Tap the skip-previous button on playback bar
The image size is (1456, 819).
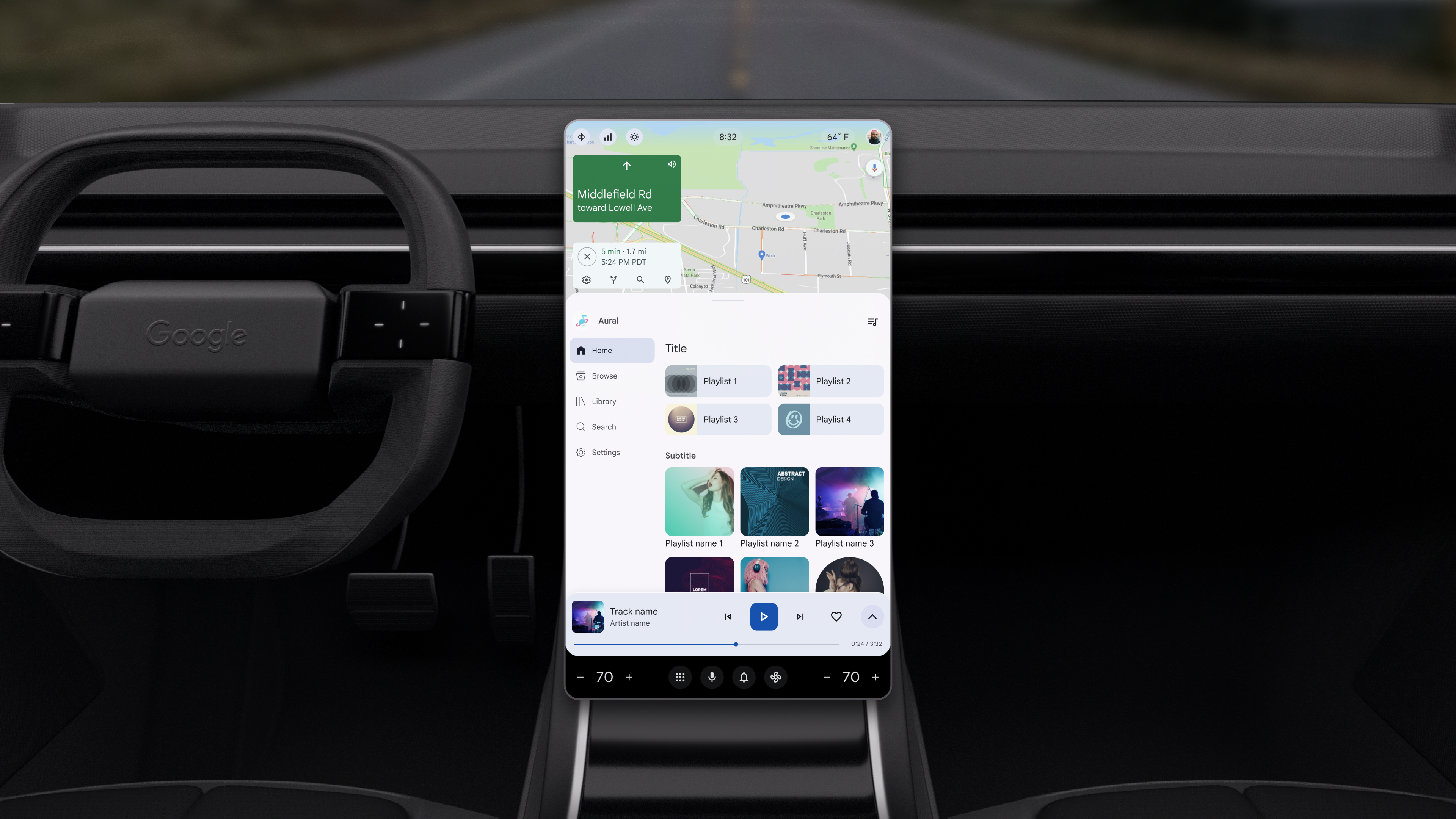[x=727, y=616]
